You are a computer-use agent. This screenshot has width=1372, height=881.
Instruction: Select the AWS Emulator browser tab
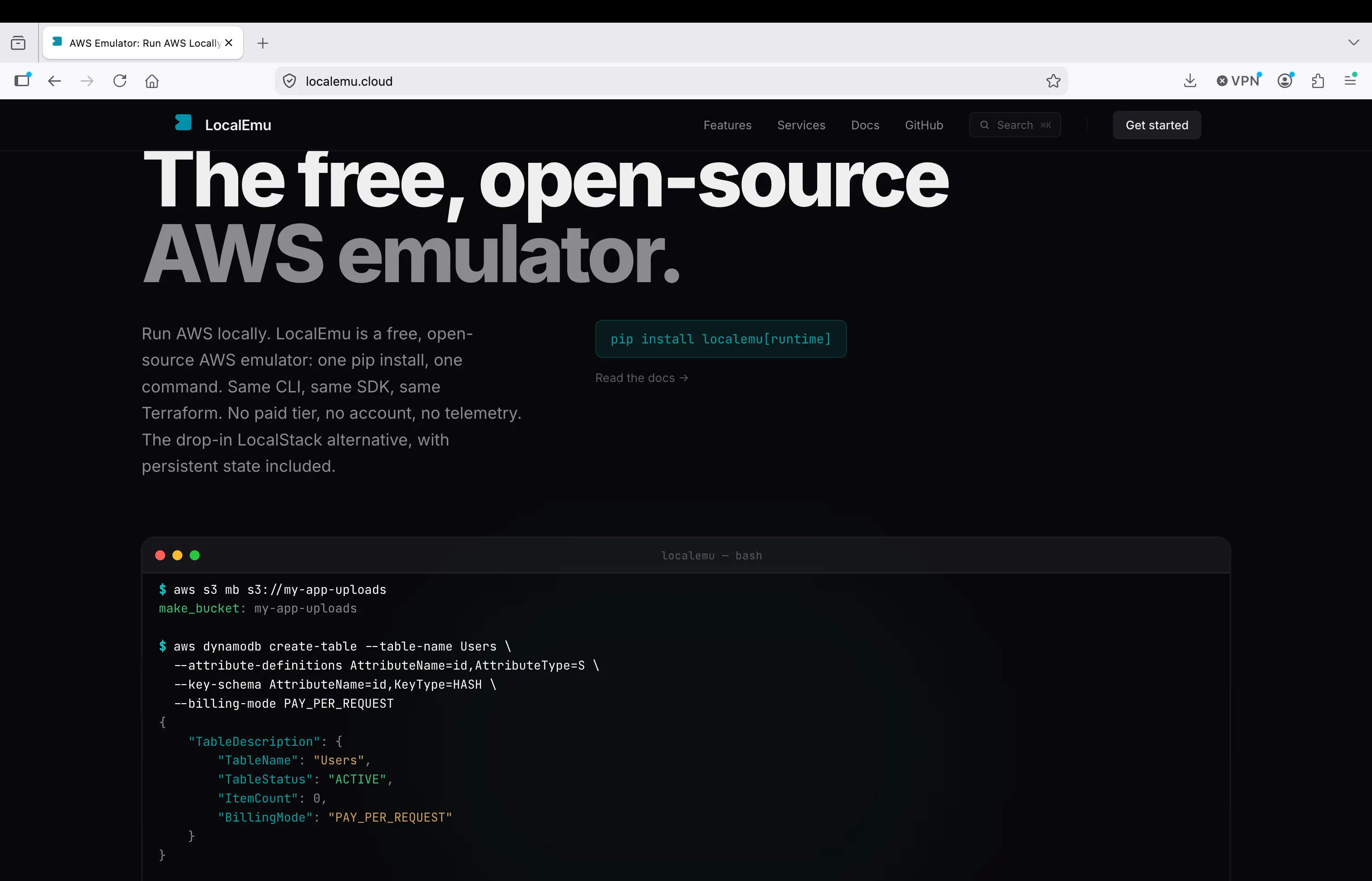click(143, 43)
